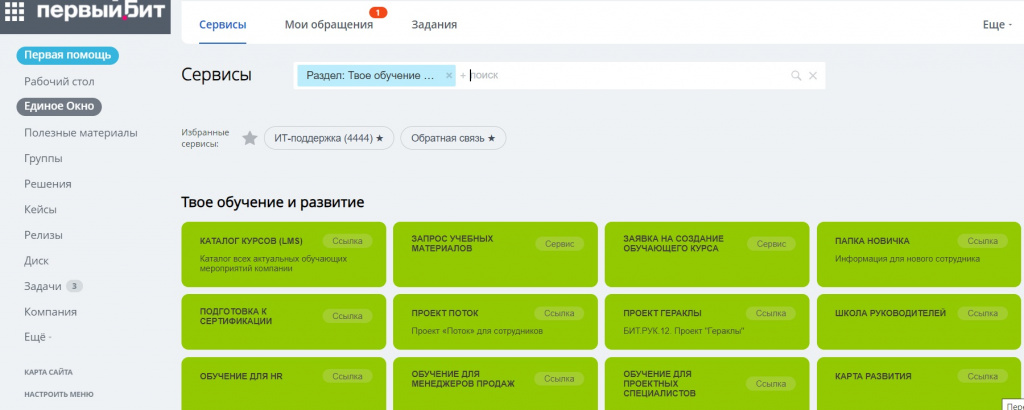
Task: Click 'Настроить меню' in the sidebar
Action: (59, 394)
